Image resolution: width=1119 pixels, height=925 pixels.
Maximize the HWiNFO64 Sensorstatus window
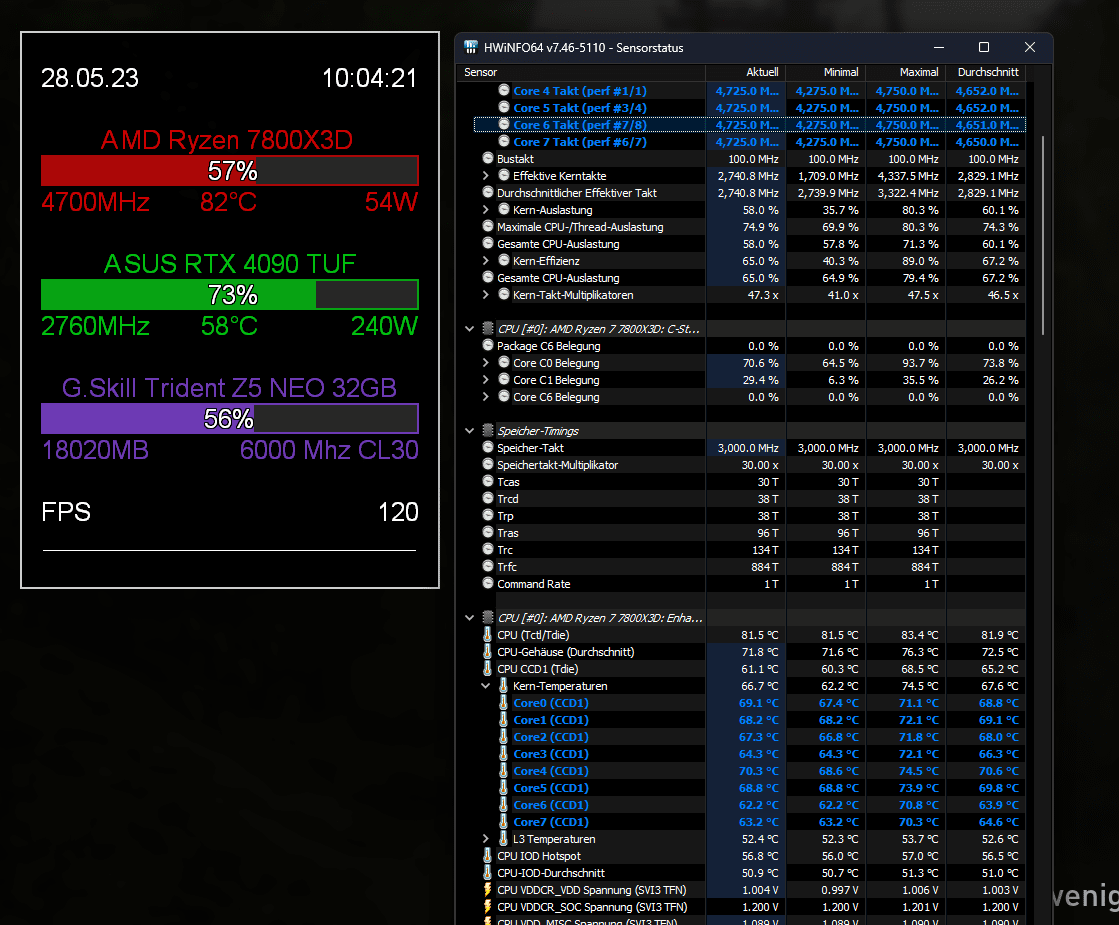(983, 47)
